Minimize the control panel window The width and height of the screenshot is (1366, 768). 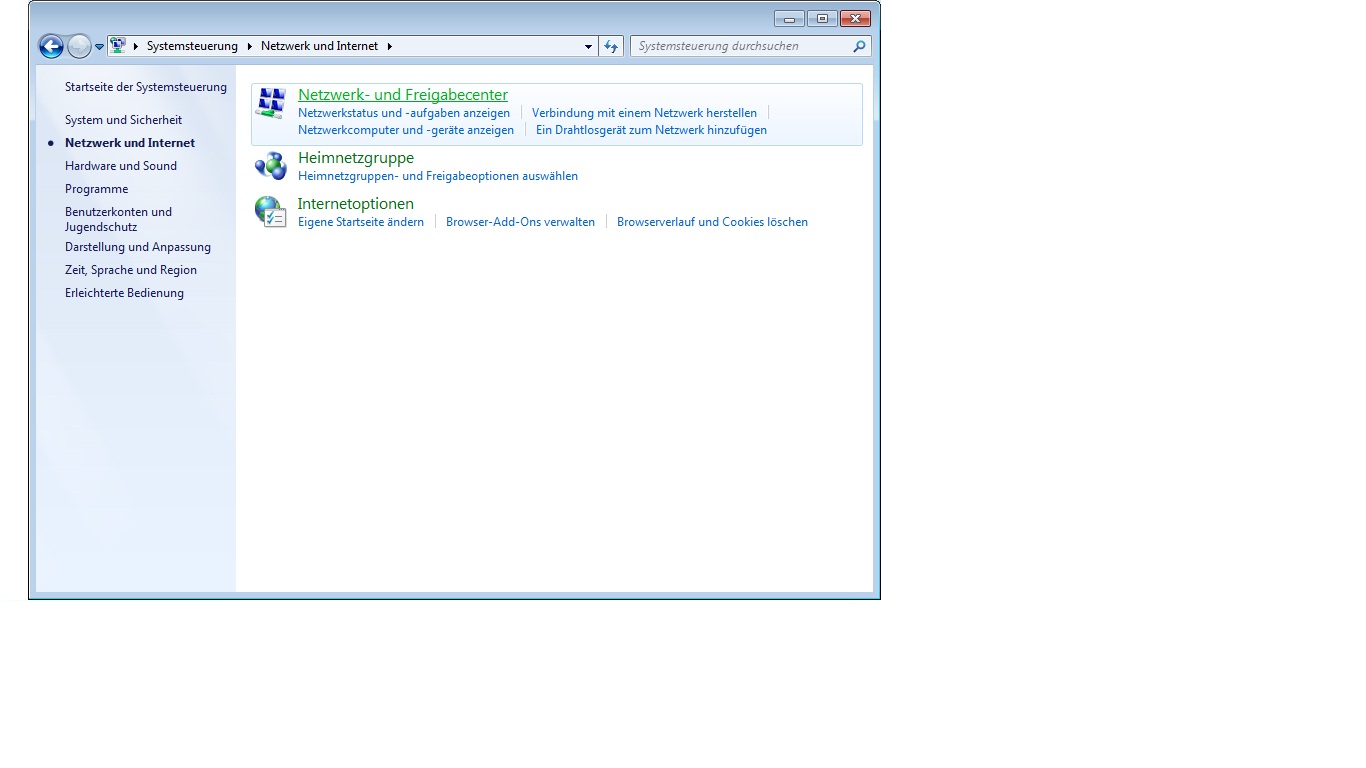tap(789, 19)
